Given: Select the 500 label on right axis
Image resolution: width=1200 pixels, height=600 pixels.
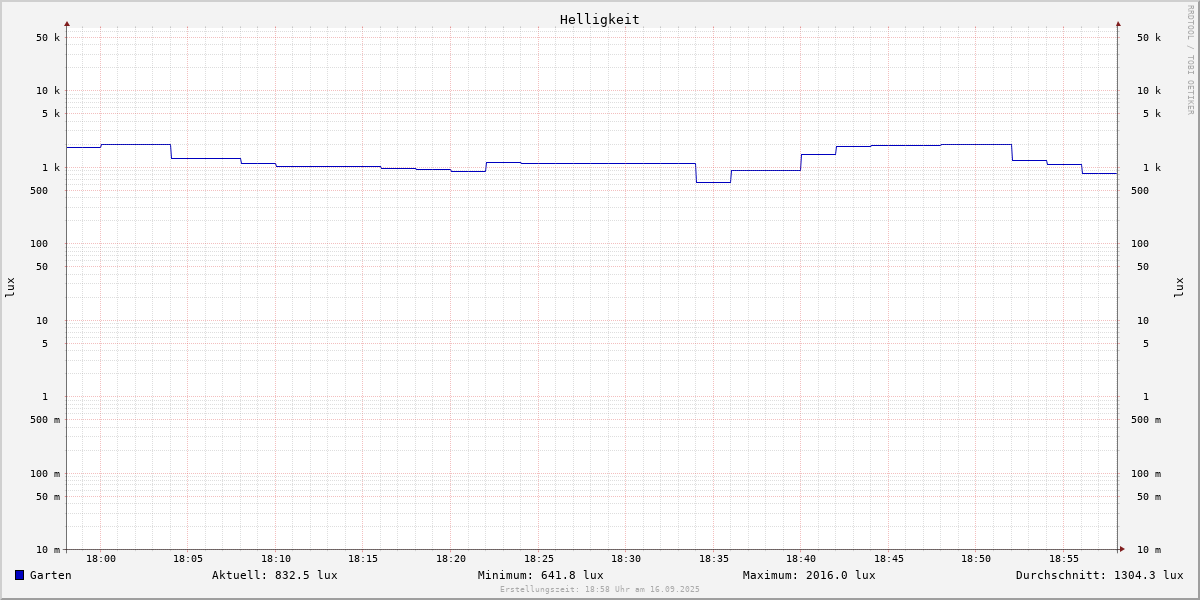Looking at the screenshot, I should click(x=1140, y=191).
